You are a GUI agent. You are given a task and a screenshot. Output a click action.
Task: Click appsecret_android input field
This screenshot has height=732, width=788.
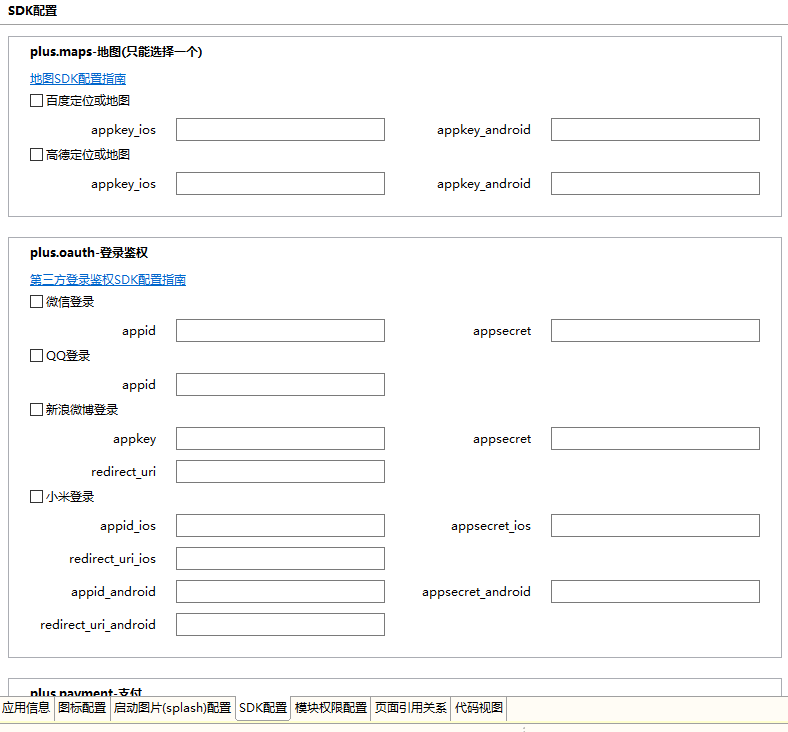point(655,591)
